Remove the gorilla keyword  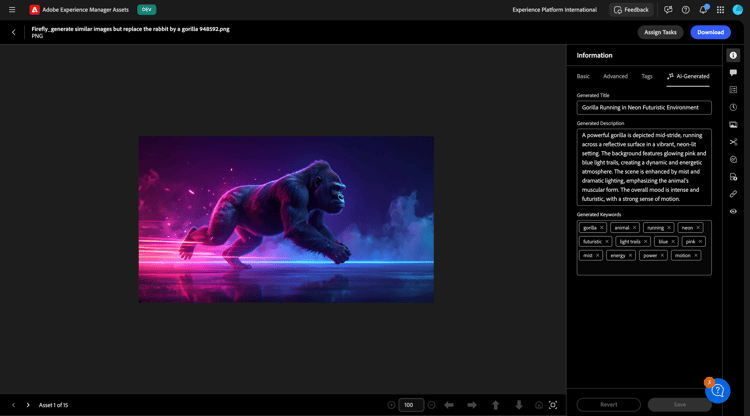click(x=602, y=228)
